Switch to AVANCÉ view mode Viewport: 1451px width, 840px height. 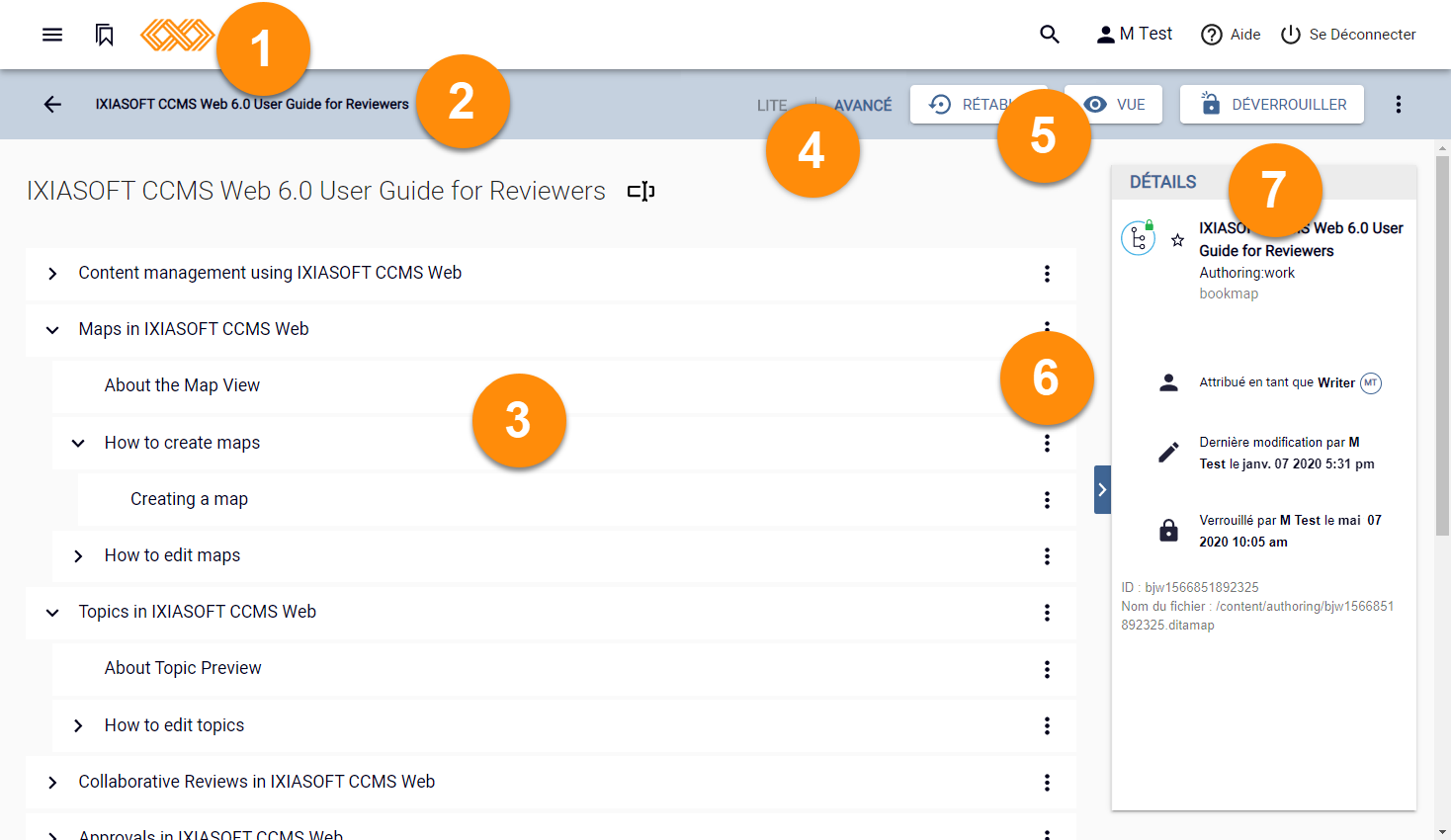coord(863,105)
